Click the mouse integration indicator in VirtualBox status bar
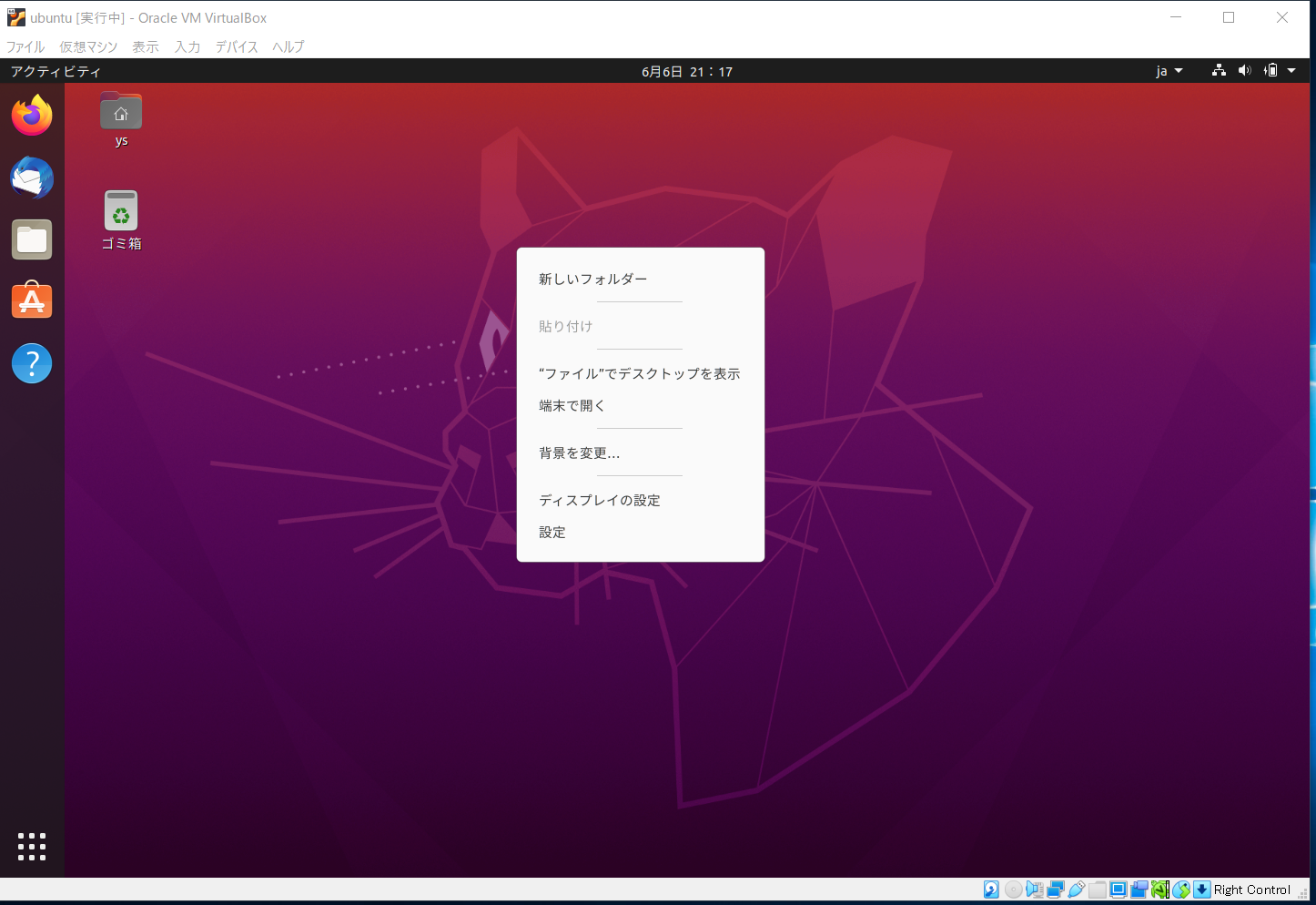The height and width of the screenshot is (905, 1316). [1181, 890]
